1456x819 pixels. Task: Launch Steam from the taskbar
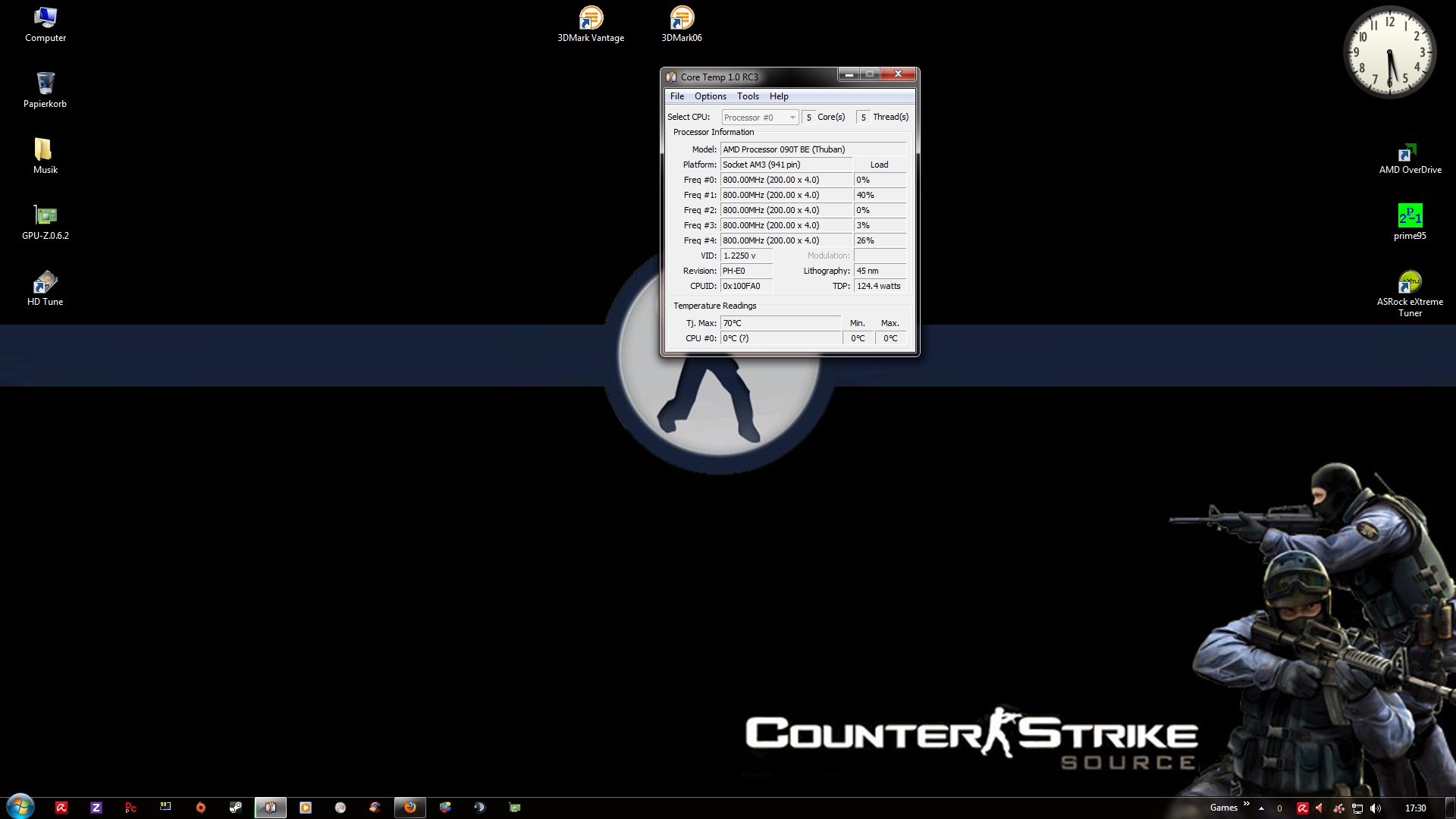(236, 808)
